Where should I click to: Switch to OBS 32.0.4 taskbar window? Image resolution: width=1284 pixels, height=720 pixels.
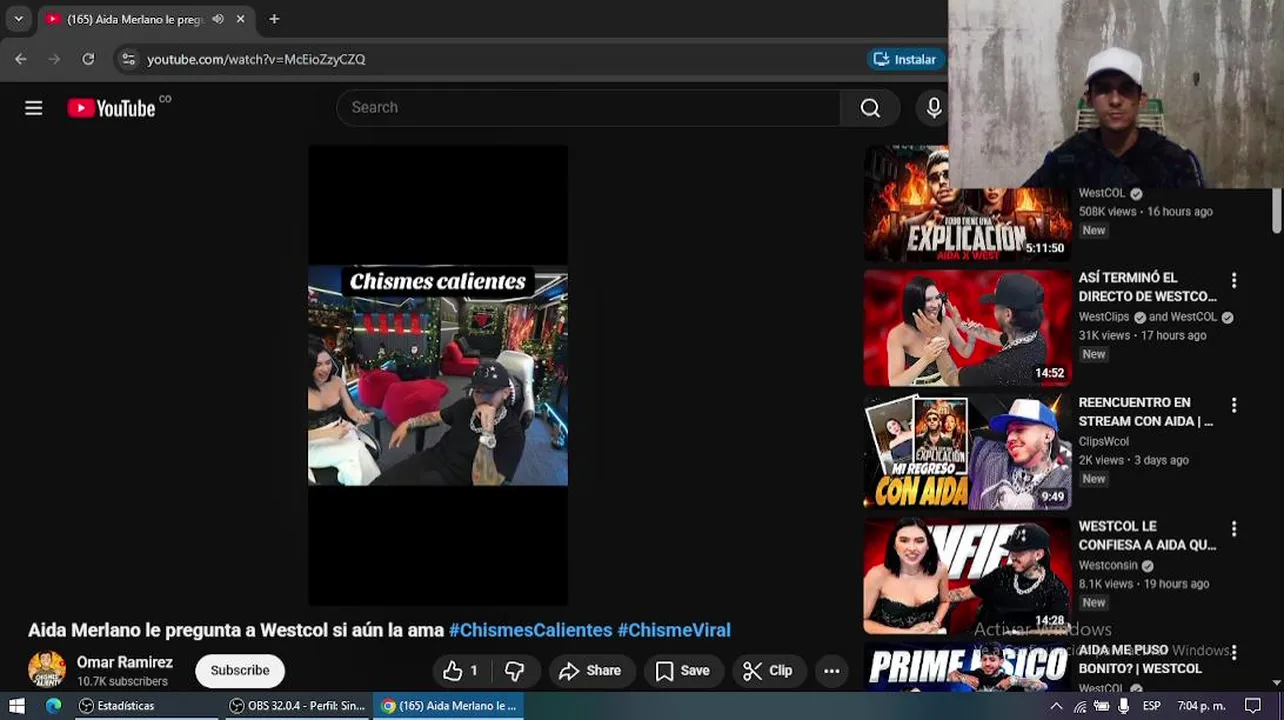297,706
